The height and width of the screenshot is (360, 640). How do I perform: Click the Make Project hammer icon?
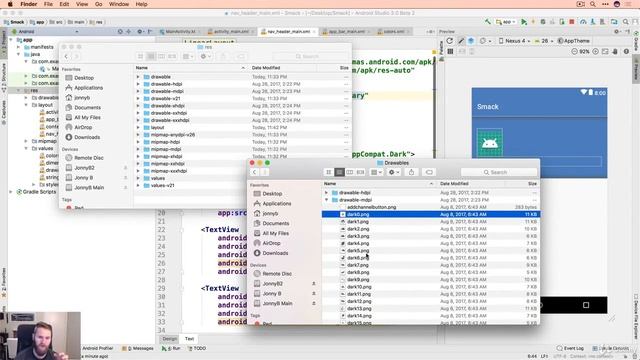coord(488,22)
